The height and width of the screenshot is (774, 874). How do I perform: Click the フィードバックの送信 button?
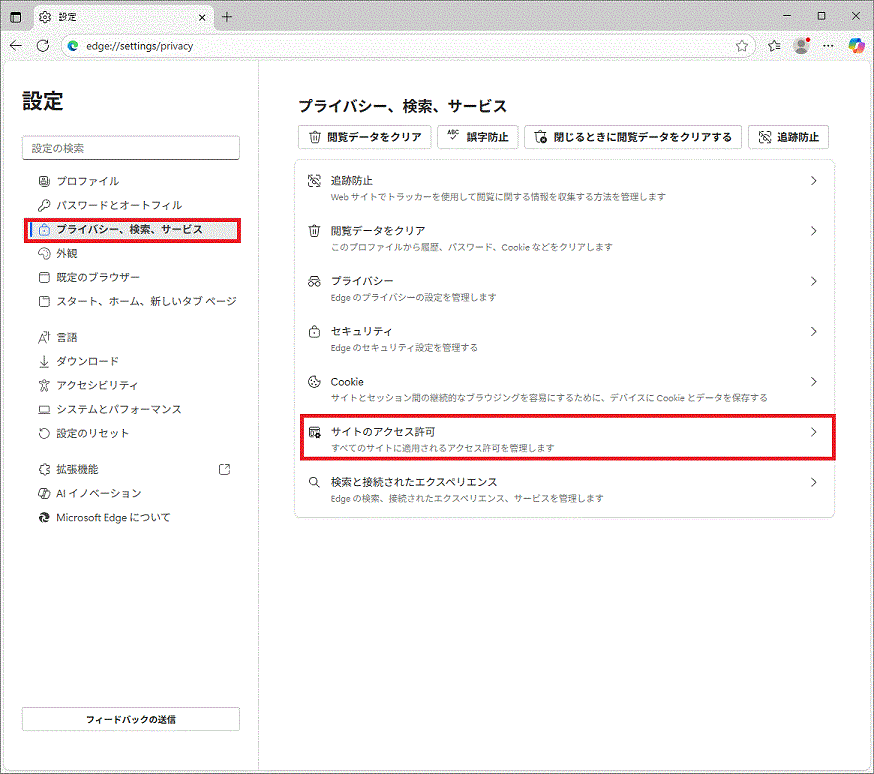pos(131,719)
